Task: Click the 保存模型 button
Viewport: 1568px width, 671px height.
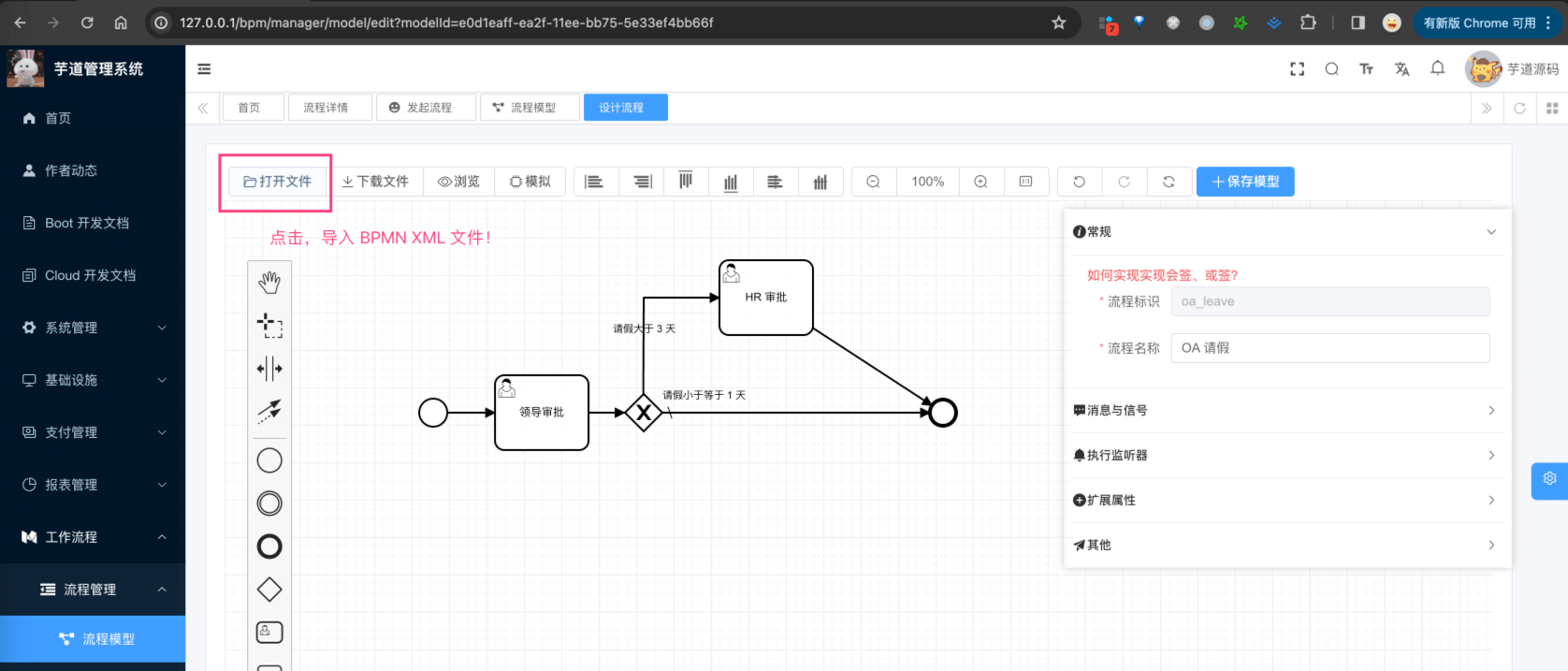Action: click(1244, 182)
